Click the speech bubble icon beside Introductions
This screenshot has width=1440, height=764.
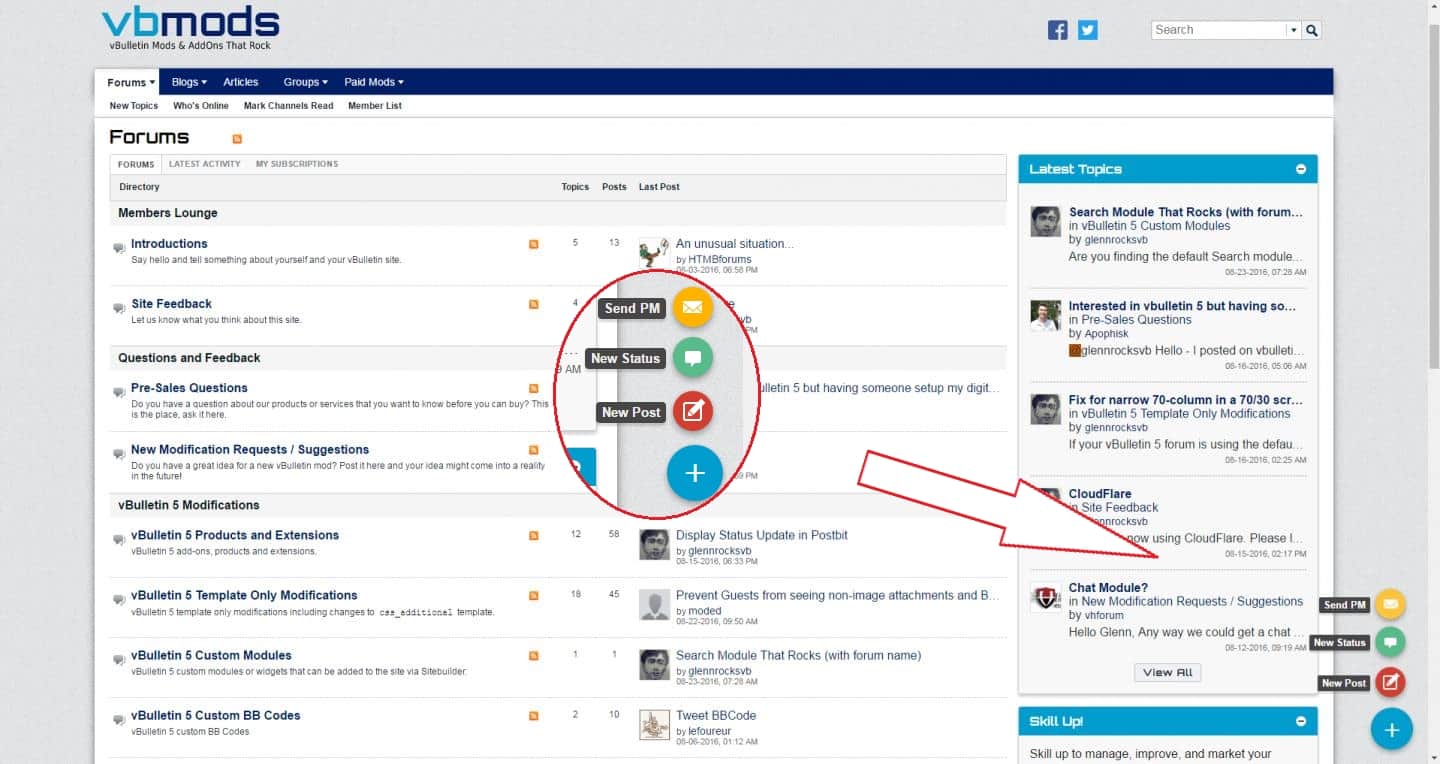click(x=119, y=248)
